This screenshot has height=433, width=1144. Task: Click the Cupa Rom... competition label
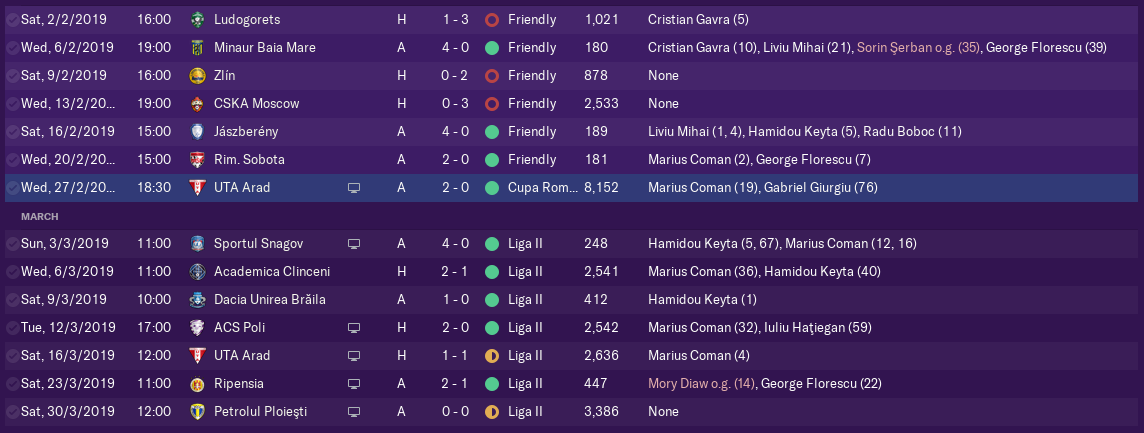coord(542,188)
